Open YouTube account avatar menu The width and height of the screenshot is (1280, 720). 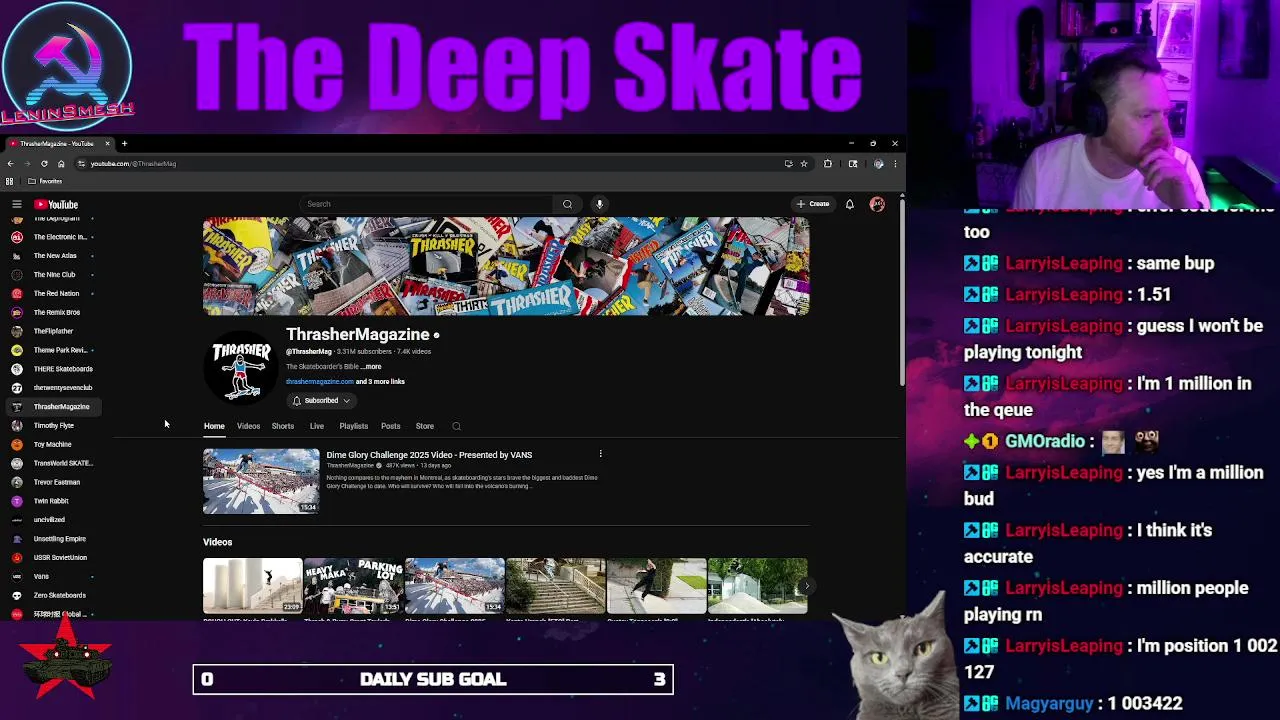click(x=877, y=204)
